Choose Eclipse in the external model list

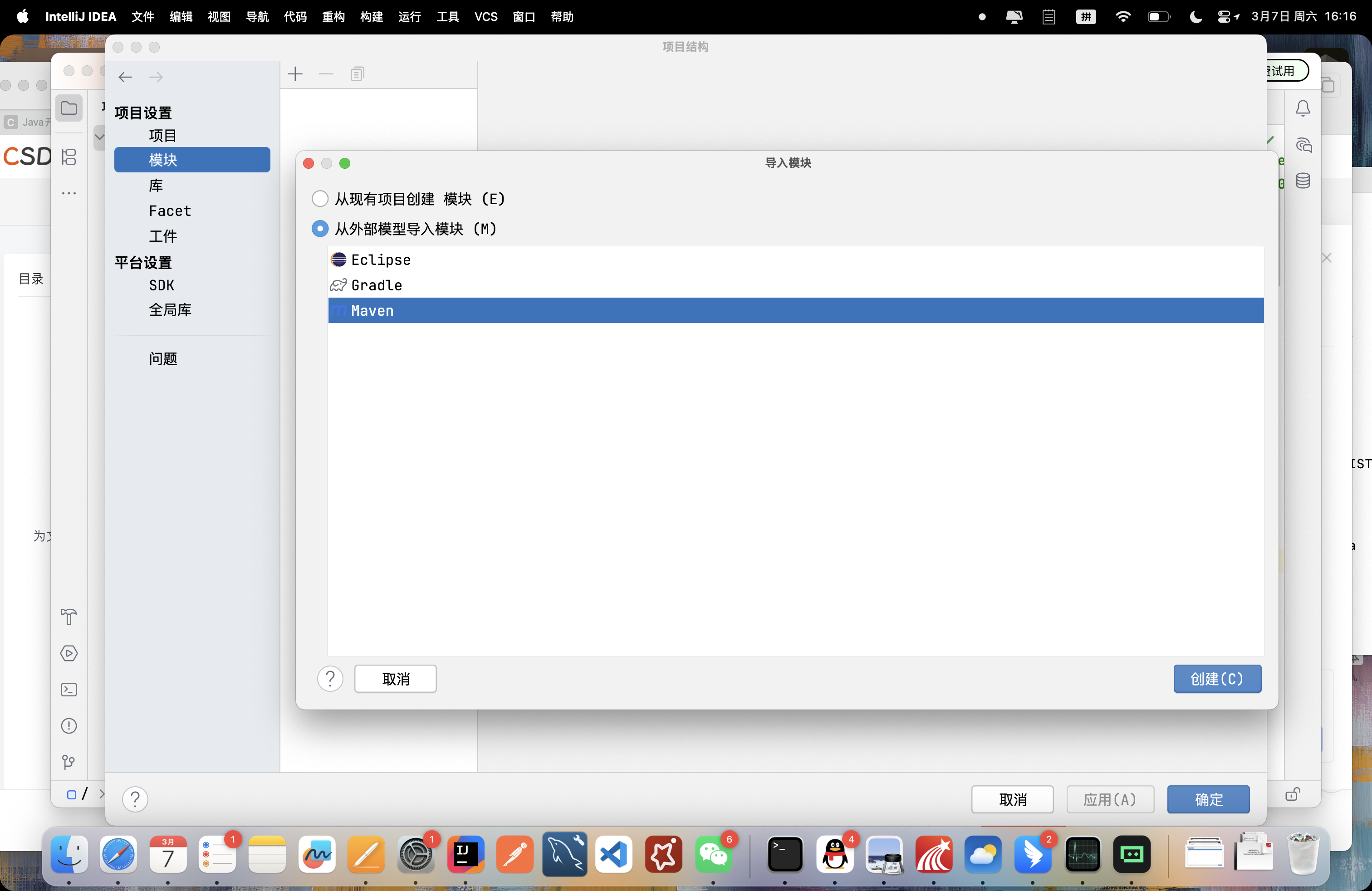(381, 260)
